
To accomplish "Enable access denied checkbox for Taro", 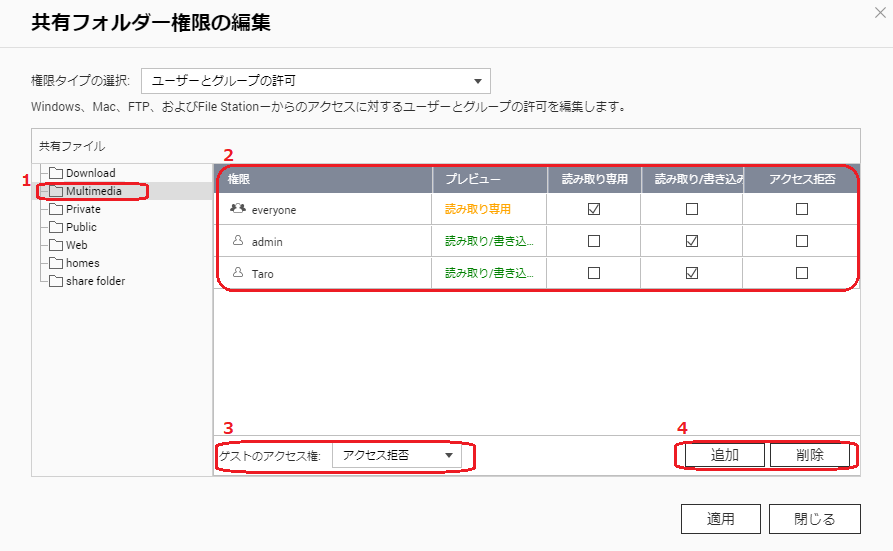I will coord(802,273).
